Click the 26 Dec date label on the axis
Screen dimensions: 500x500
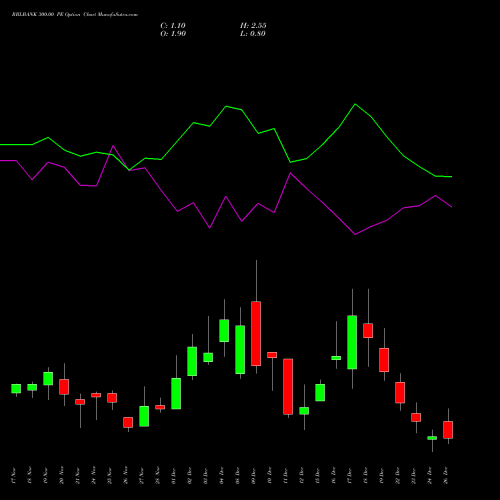click(x=446, y=475)
